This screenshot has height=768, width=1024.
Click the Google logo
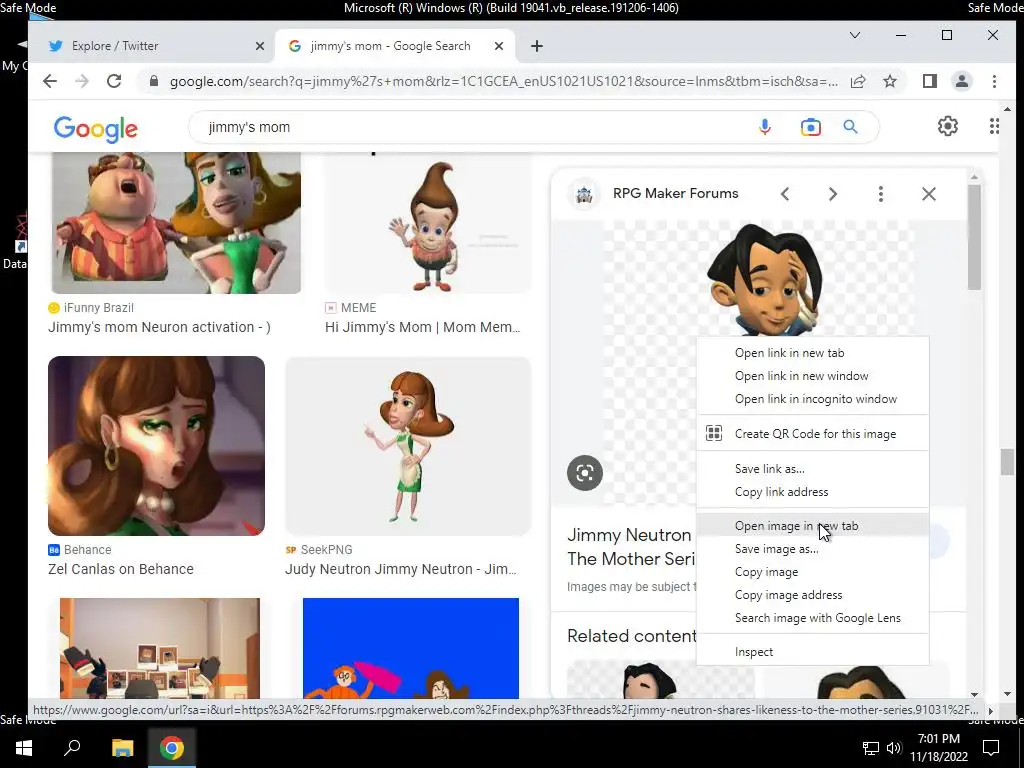click(x=95, y=129)
